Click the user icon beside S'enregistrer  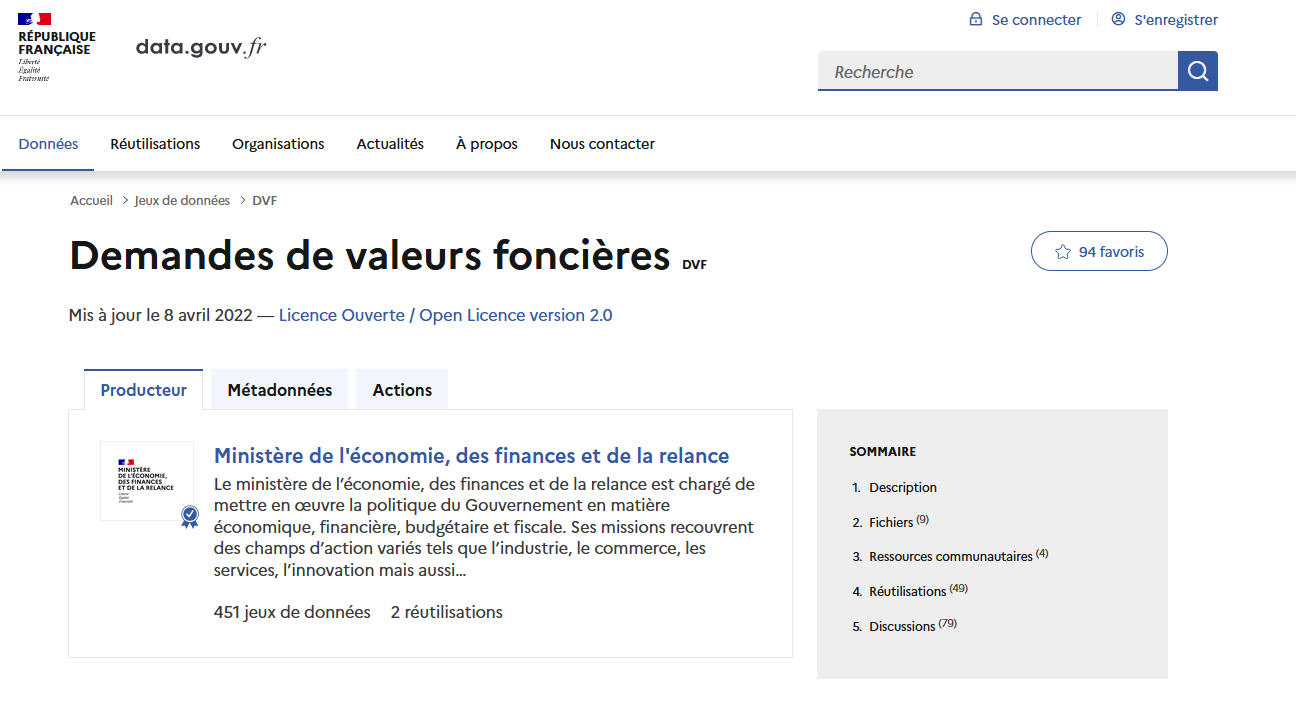point(1118,20)
